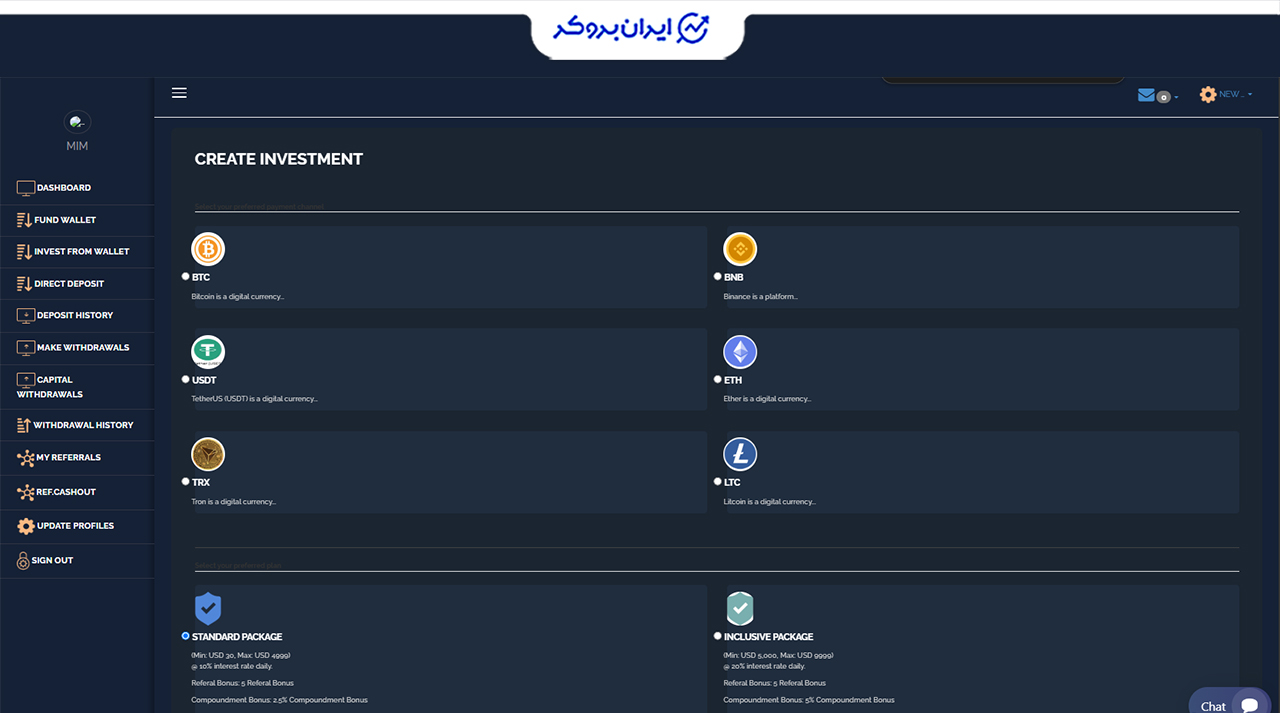Select the Standard Package radio button

tap(186, 636)
